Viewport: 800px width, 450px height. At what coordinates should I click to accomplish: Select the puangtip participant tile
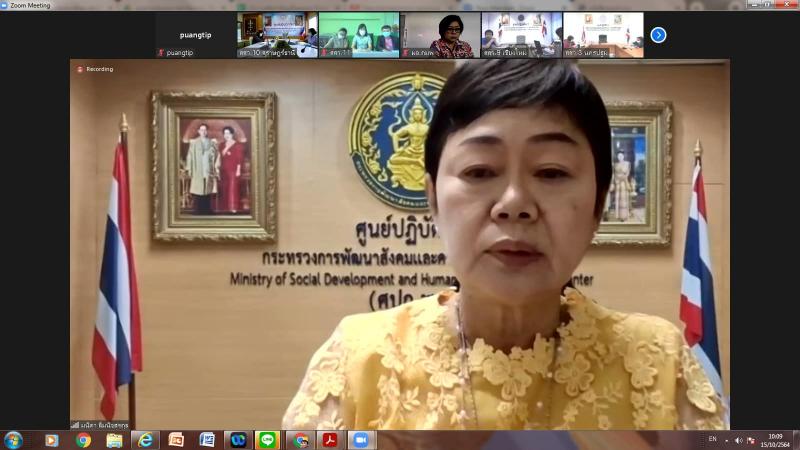pyautogui.click(x=195, y=35)
